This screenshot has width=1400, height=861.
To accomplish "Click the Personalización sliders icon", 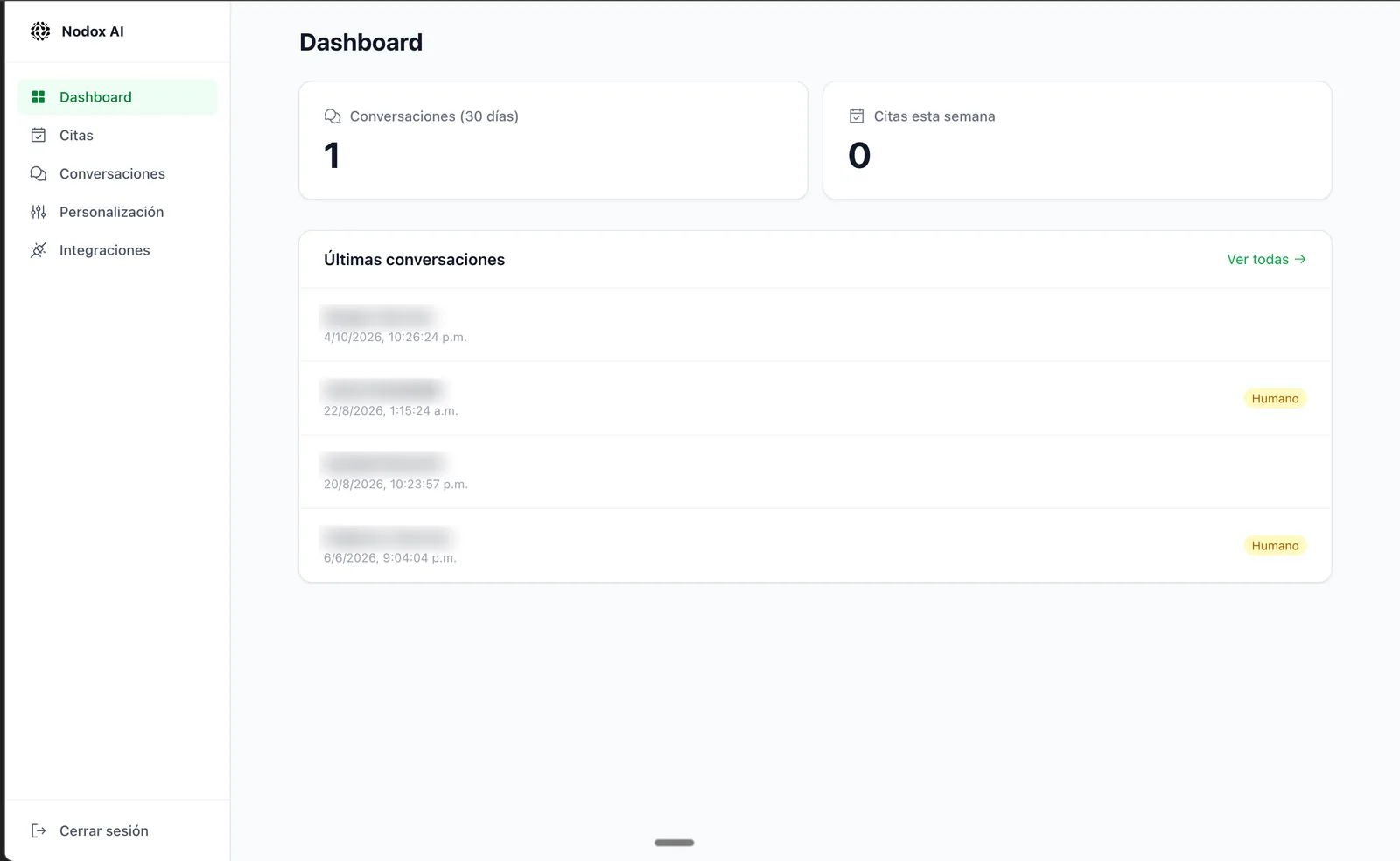I will pos(38,212).
